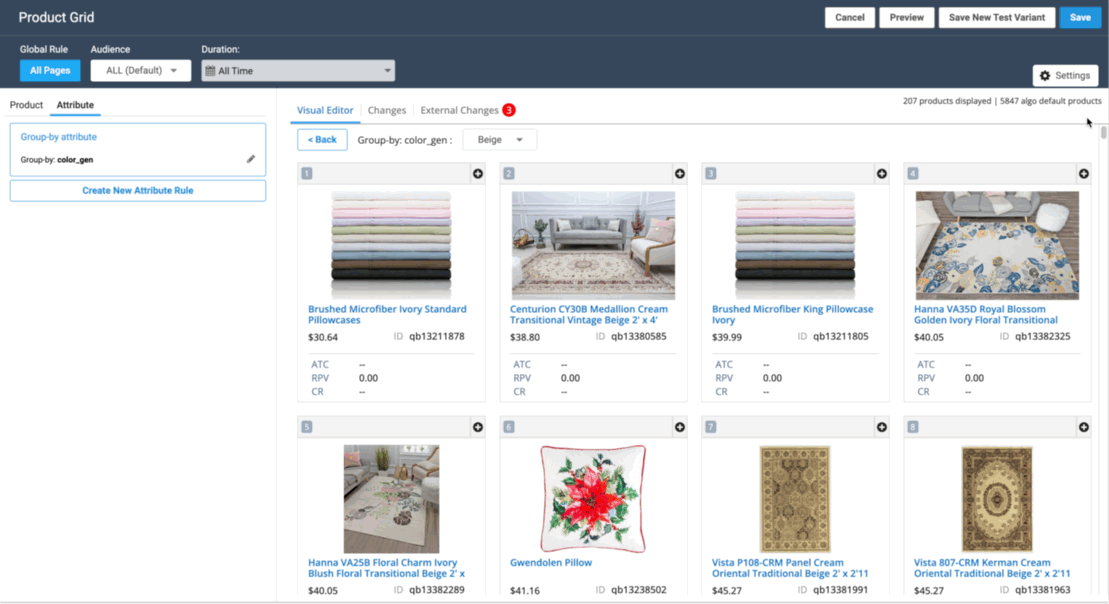Click the 207 products displayed count text
The height and width of the screenshot is (604, 1109).
point(946,101)
